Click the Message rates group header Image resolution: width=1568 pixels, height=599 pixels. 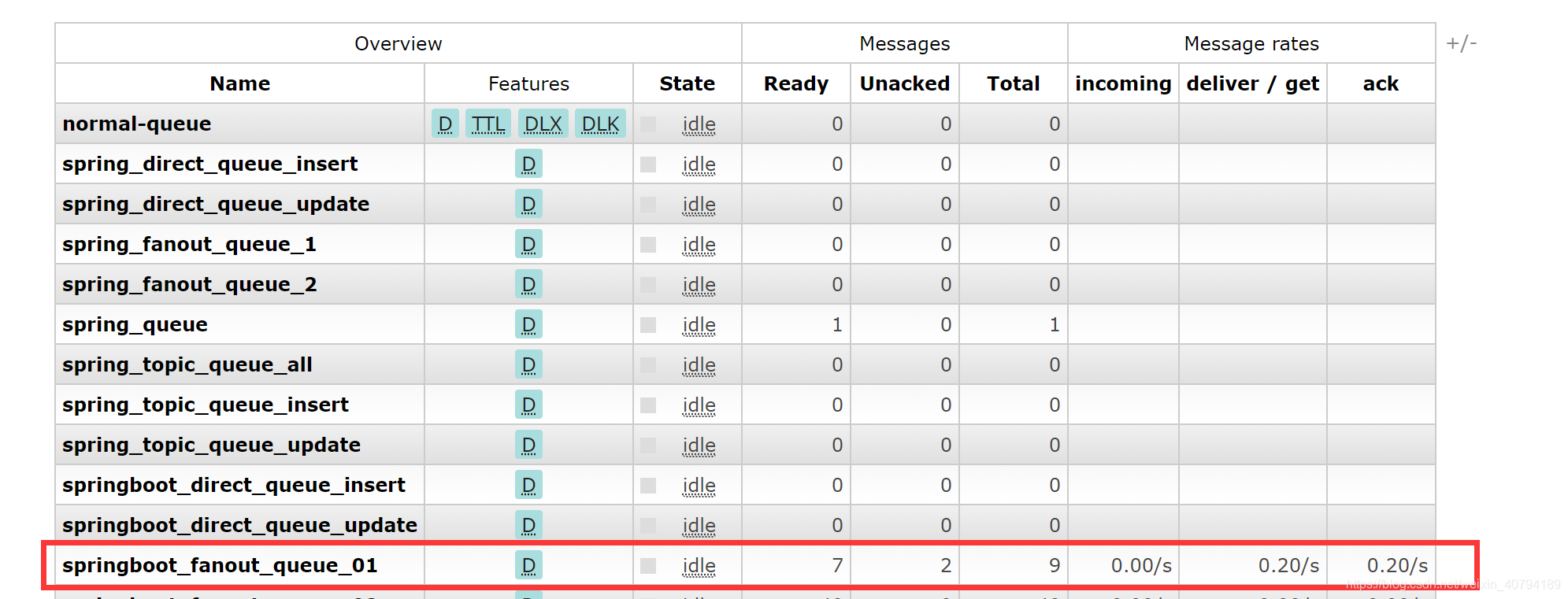coord(1251,43)
